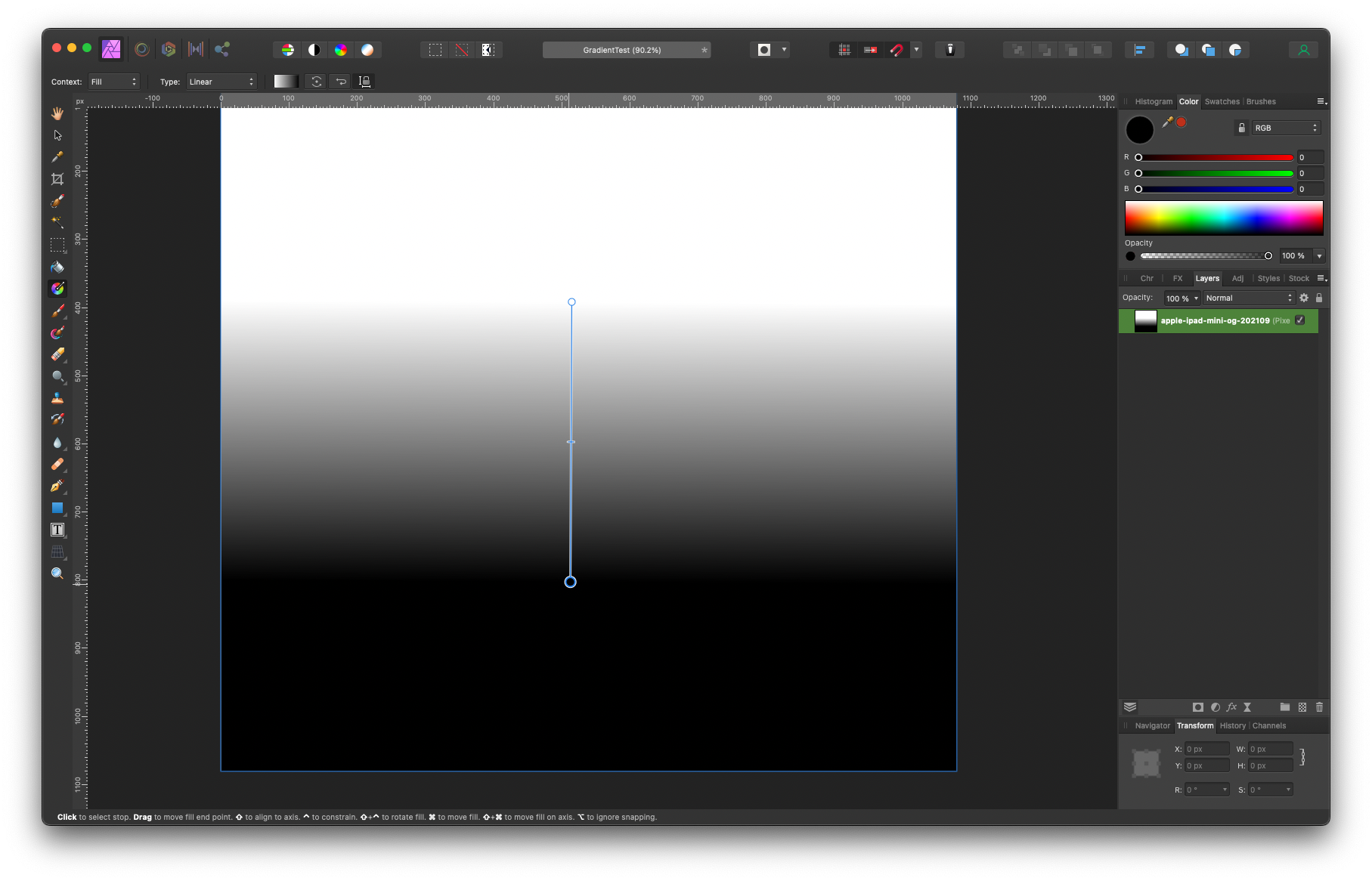This screenshot has width=1372, height=881.
Task: Enable the layer lock in the Layers panel
Action: click(1319, 298)
